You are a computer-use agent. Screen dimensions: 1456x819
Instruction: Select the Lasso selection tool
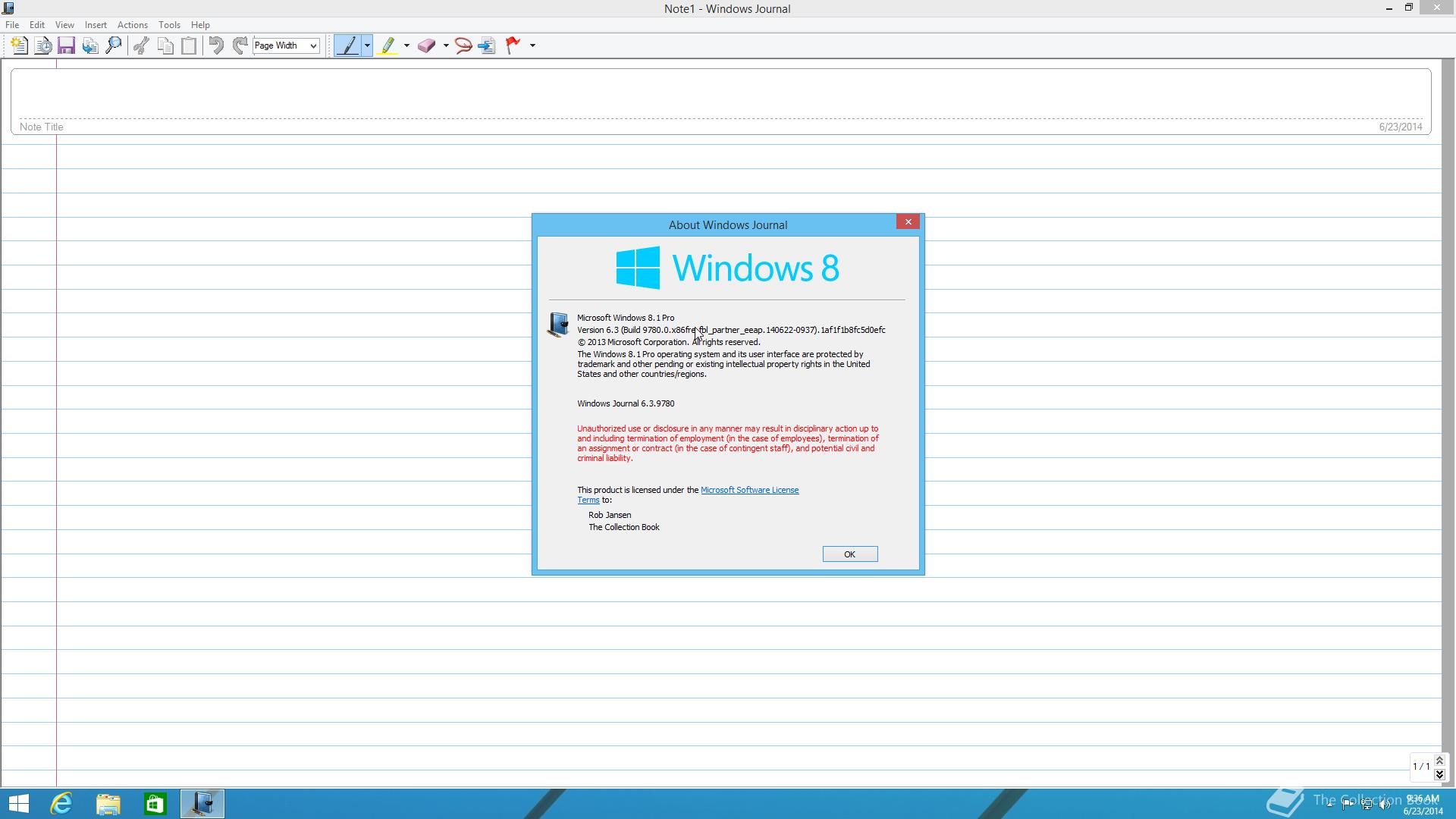coord(463,45)
